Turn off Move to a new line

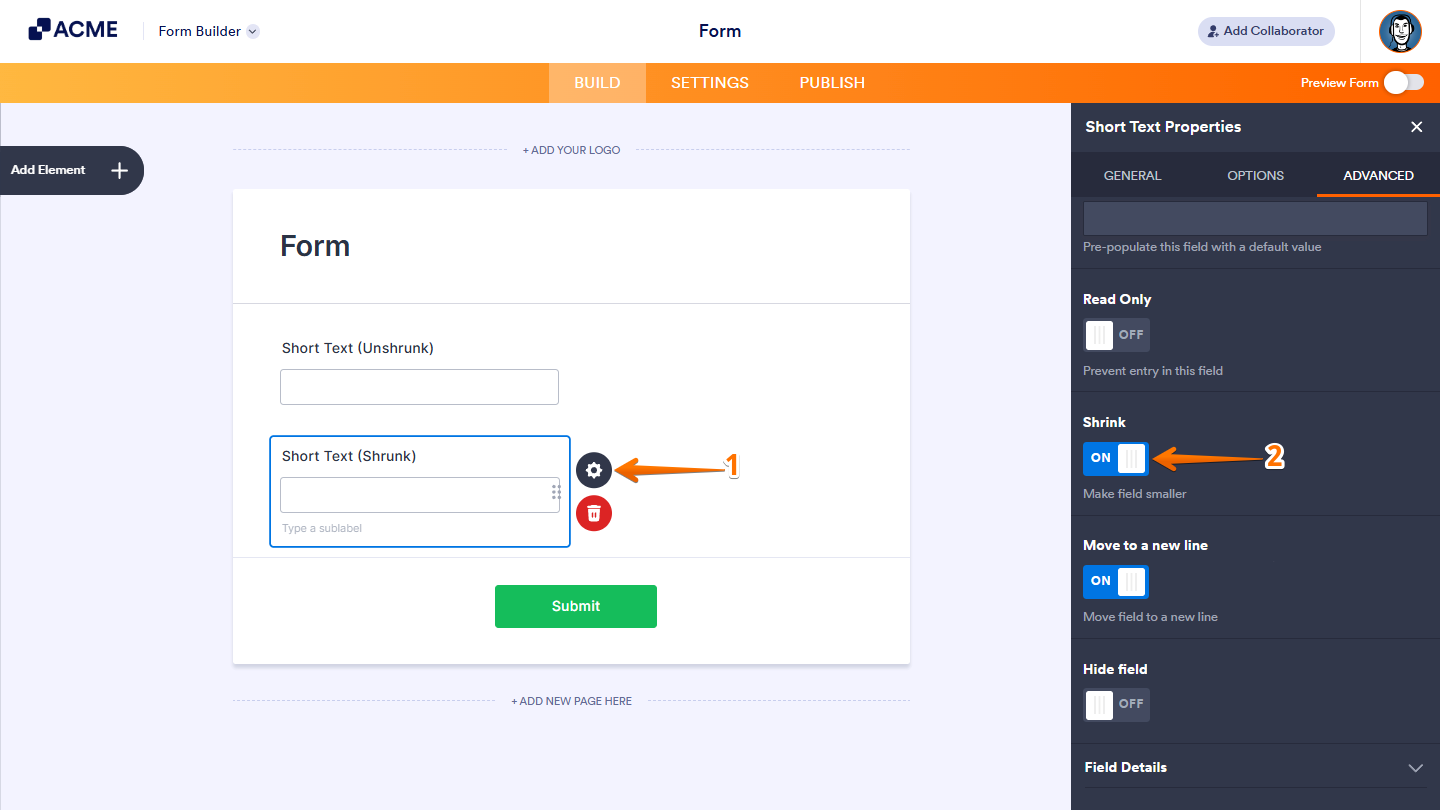coord(1115,581)
